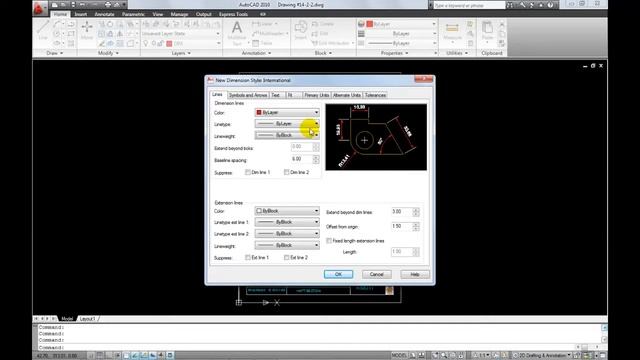Click Baseline spacing value field
640x360 pixels.
click(302, 159)
